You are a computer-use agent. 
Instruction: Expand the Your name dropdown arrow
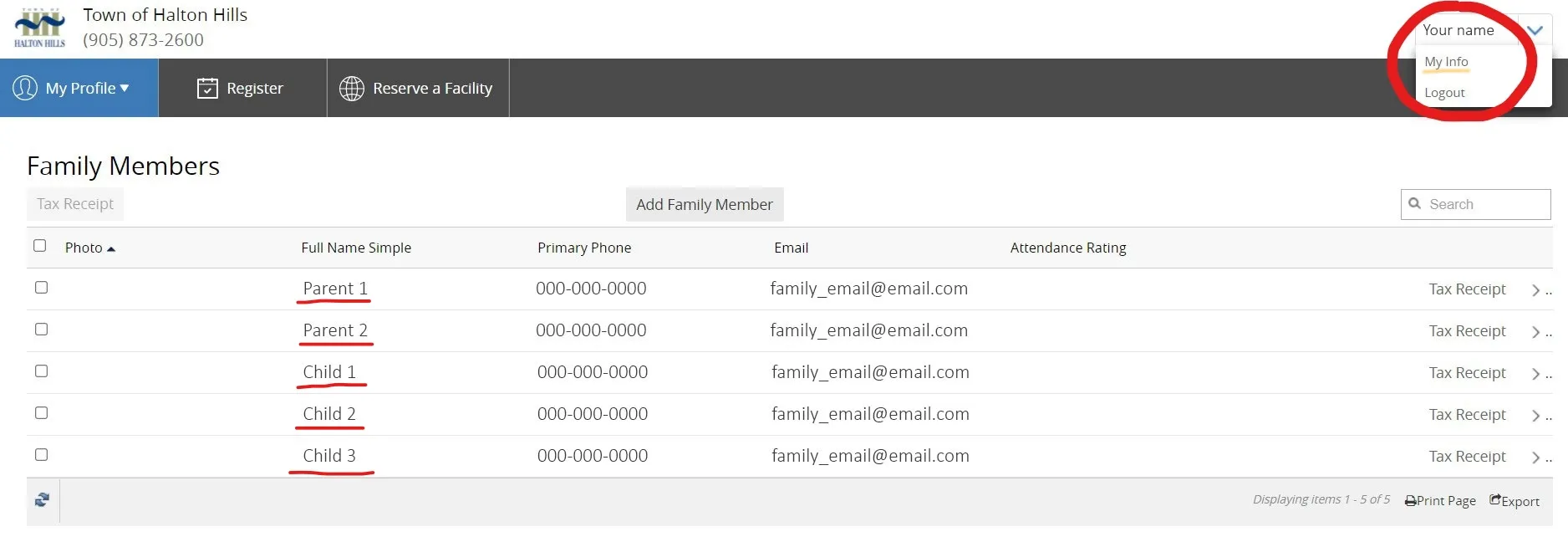1535,30
